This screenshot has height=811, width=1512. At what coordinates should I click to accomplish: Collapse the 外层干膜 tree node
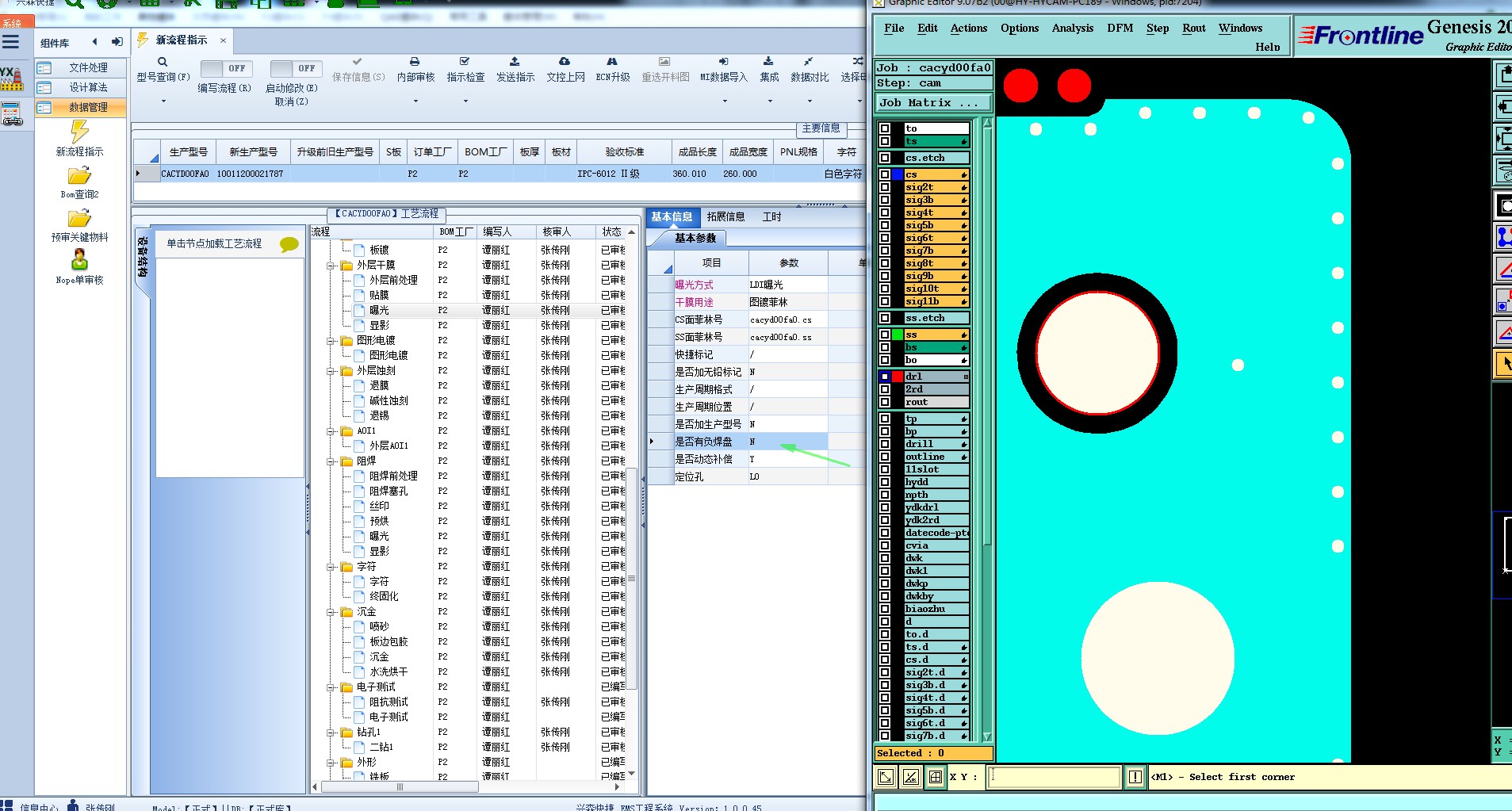pyautogui.click(x=331, y=266)
